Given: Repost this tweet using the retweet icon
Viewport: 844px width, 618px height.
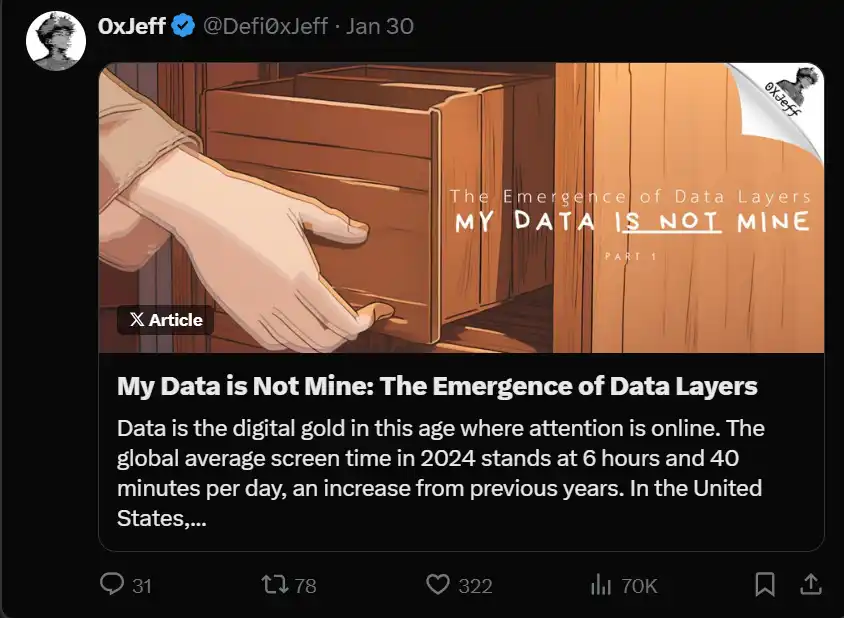Looking at the screenshot, I should click(273, 584).
